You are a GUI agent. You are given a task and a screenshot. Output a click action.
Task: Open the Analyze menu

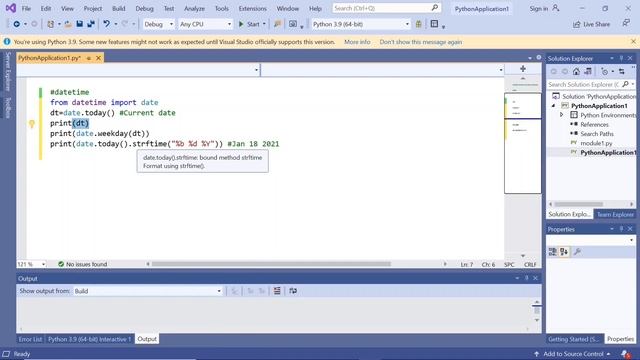[x=194, y=8]
